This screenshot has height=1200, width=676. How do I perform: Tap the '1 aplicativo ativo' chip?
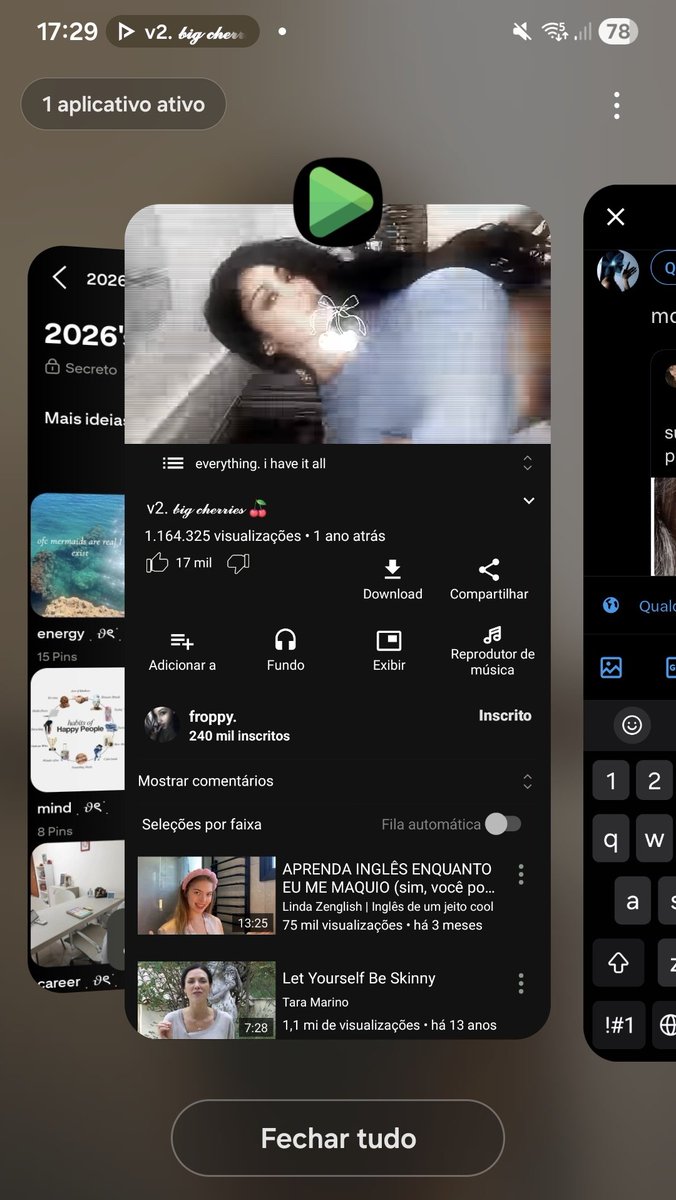click(123, 104)
